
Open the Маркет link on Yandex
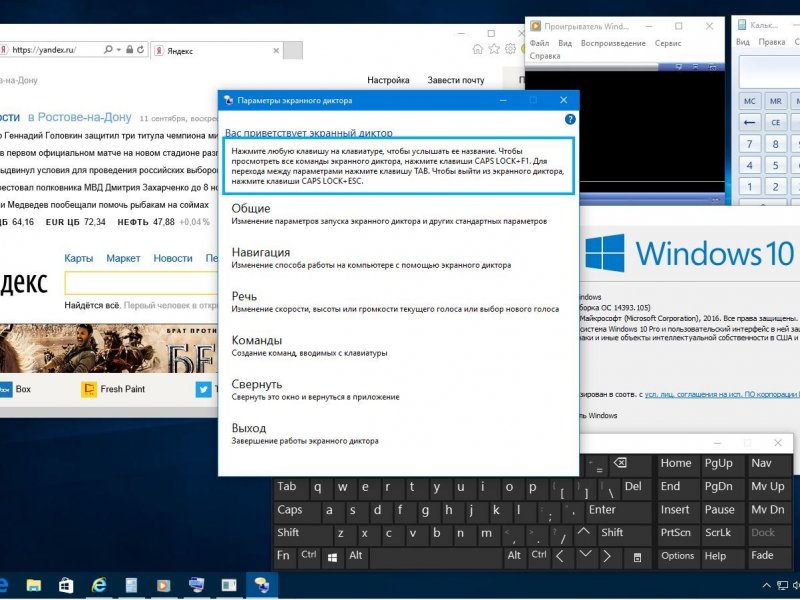(x=123, y=258)
